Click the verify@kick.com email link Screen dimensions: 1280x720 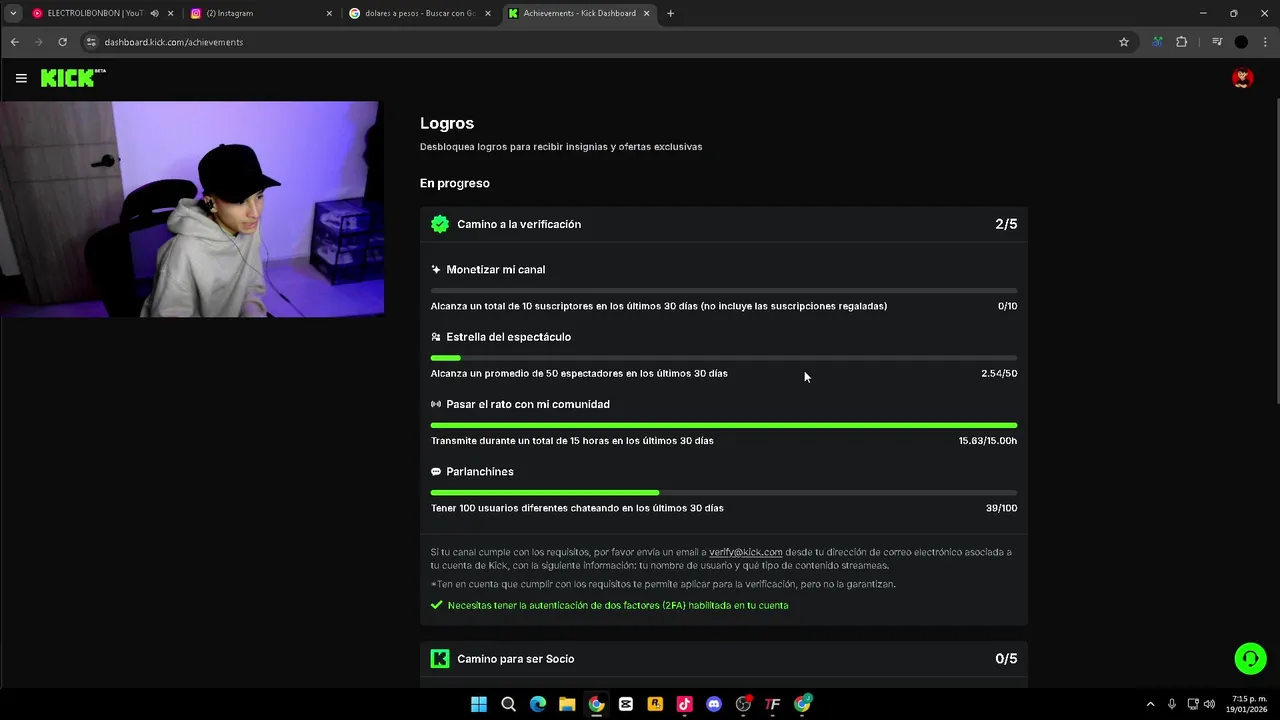[x=746, y=552]
